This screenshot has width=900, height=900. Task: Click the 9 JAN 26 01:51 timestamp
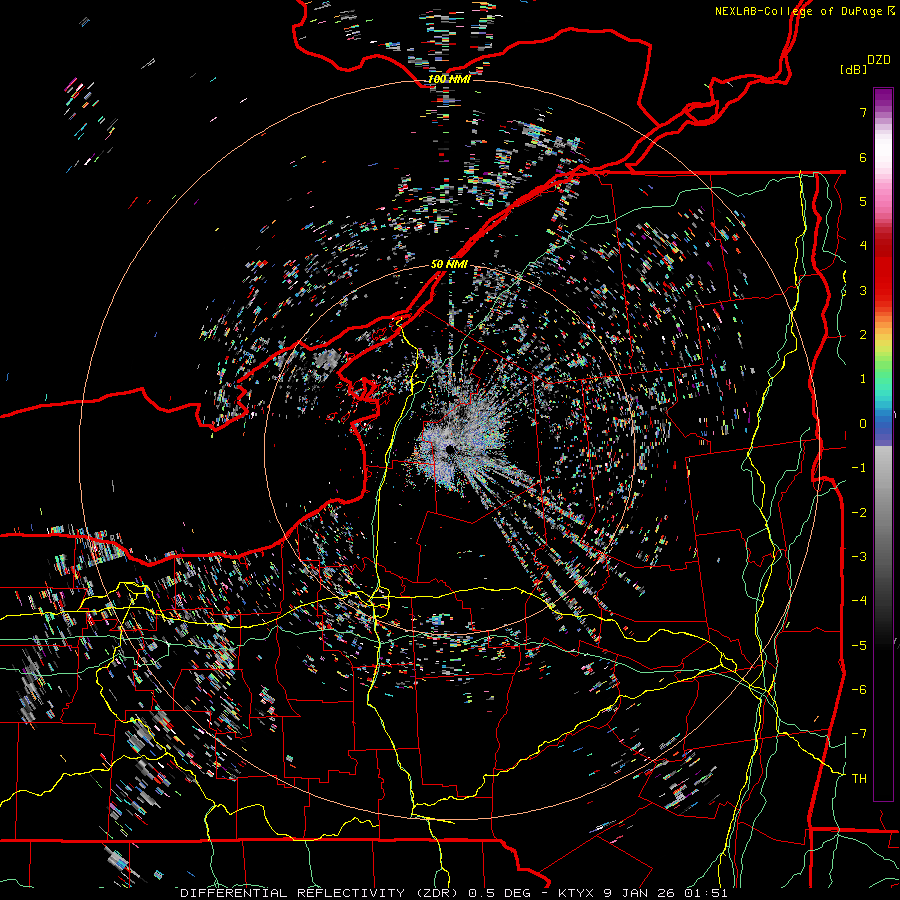pos(665,893)
